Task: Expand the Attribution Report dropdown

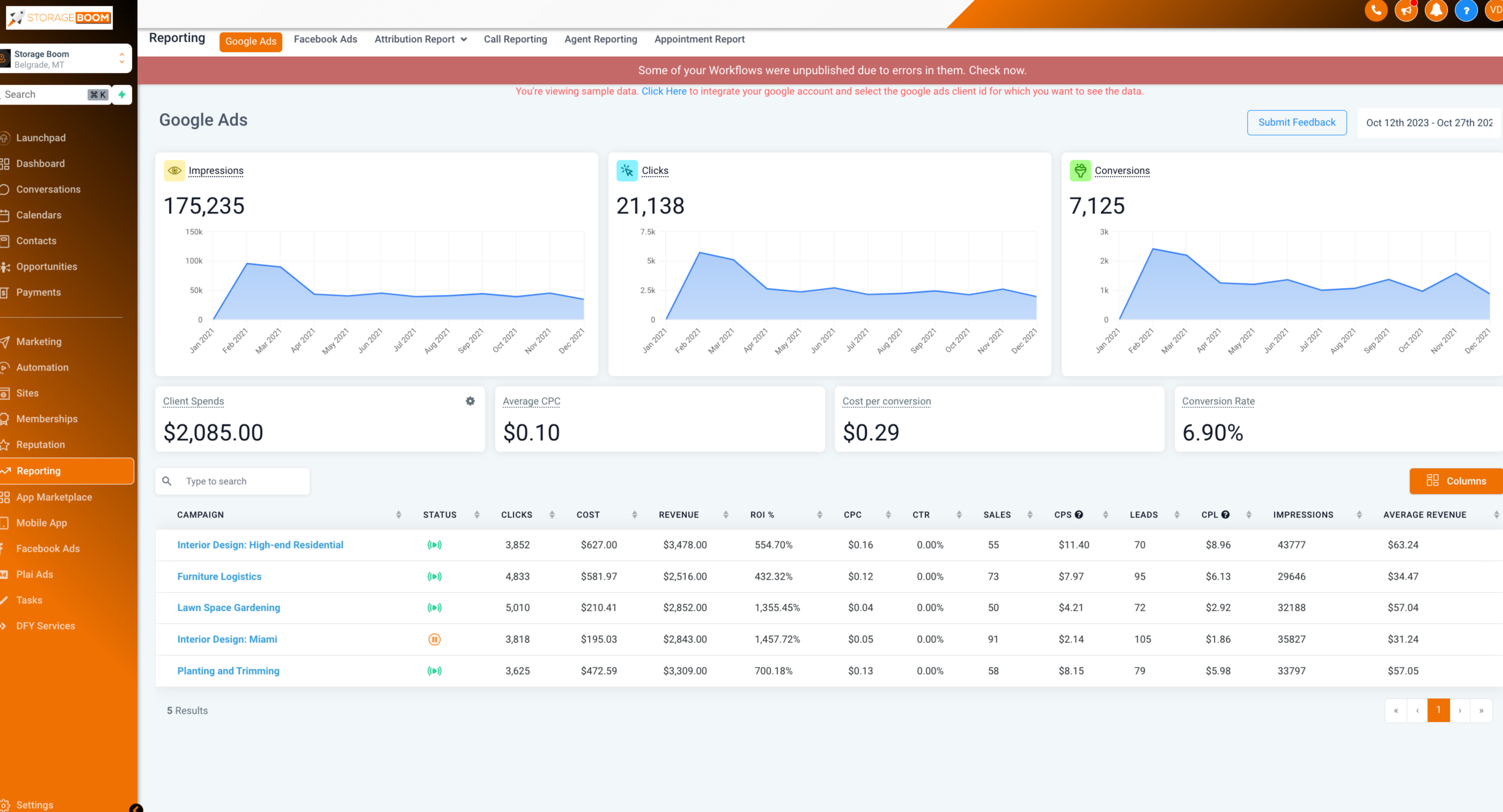Action: (x=420, y=39)
